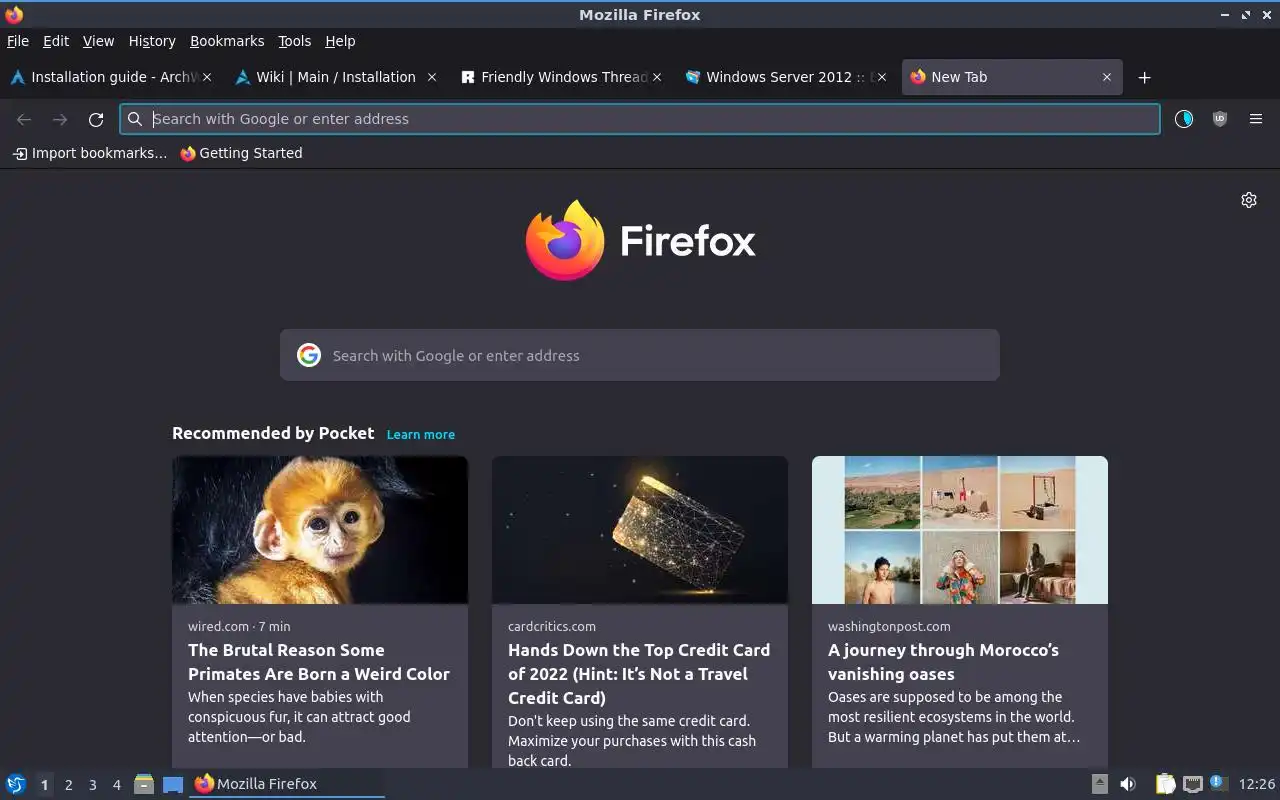Open the hamburger application menu
The height and width of the screenshot is (800, 1280).
pos(1256,119)
